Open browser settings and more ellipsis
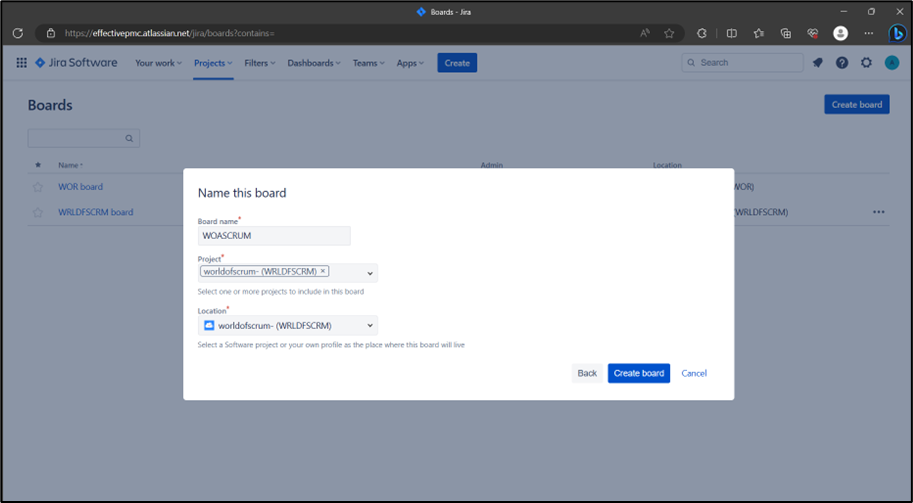 pos(869,33)
